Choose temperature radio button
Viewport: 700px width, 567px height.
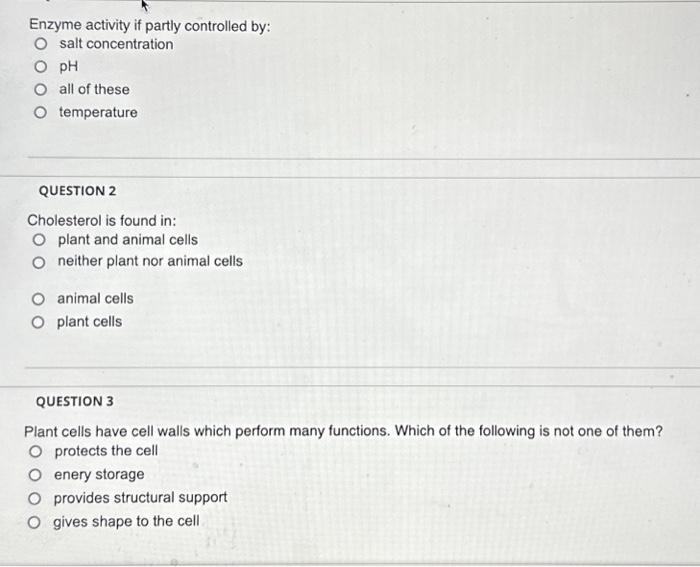[x=41, y=113]
